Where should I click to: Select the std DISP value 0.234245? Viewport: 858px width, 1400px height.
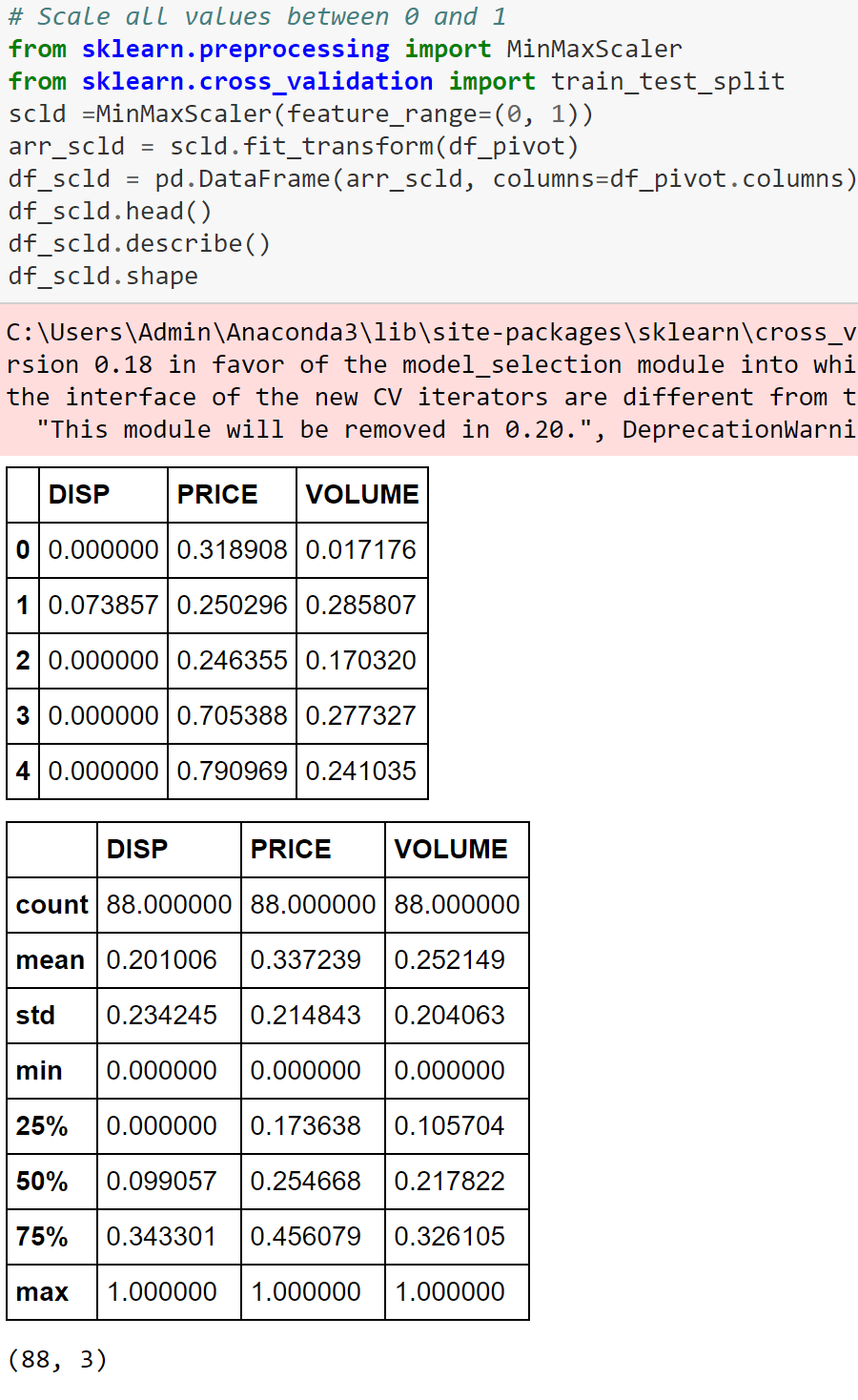click(162, 1015)
